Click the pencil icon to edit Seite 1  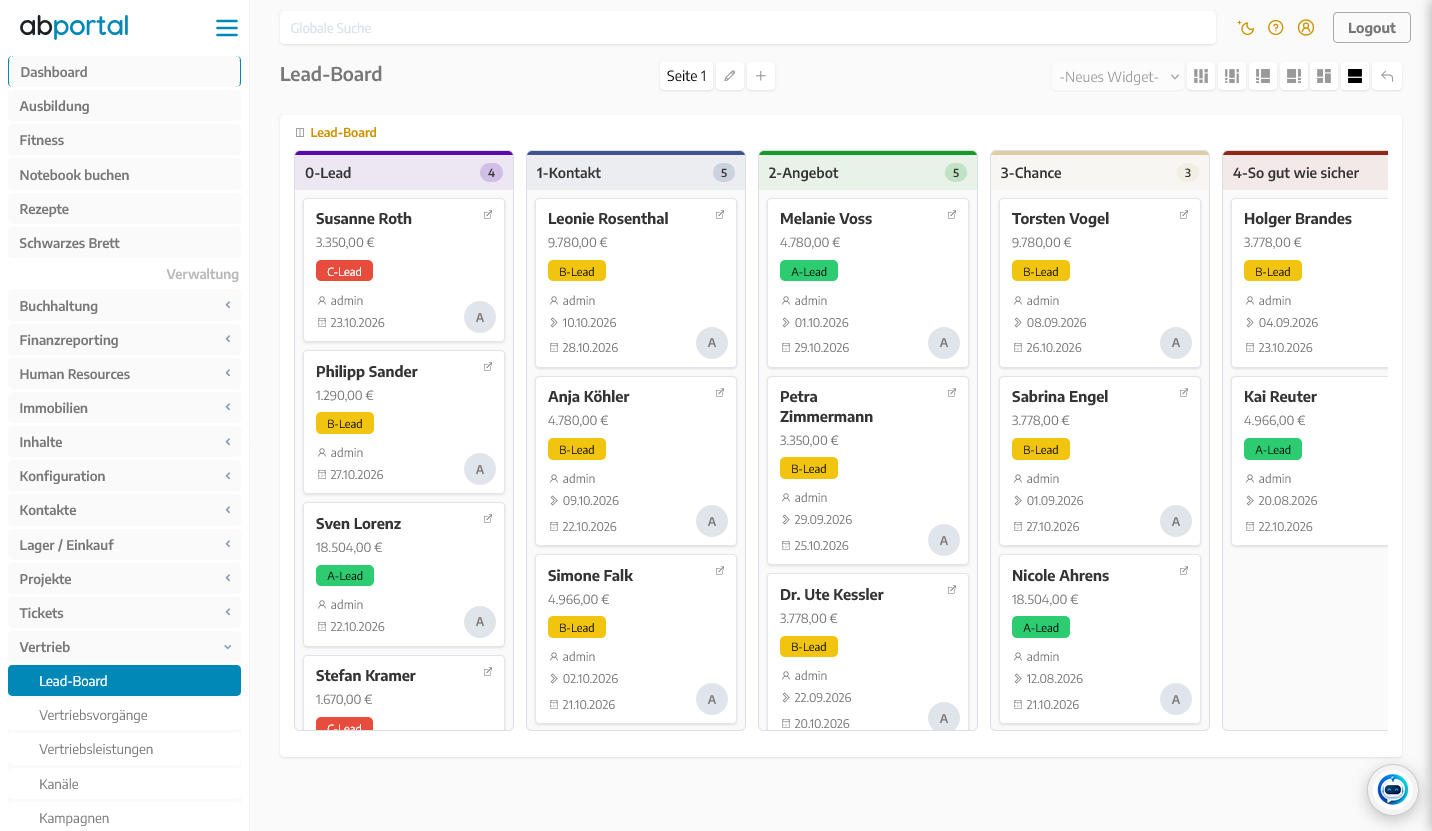730,76
